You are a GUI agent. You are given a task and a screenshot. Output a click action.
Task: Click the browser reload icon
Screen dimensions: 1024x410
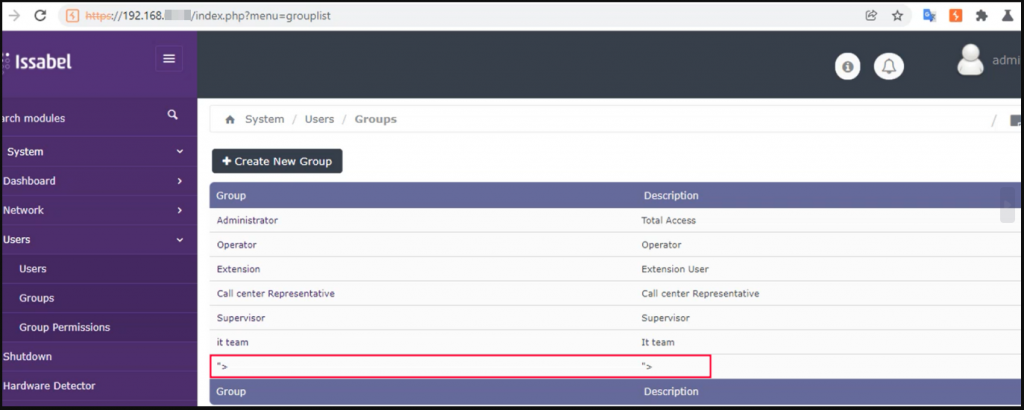(x=40, y=16)
